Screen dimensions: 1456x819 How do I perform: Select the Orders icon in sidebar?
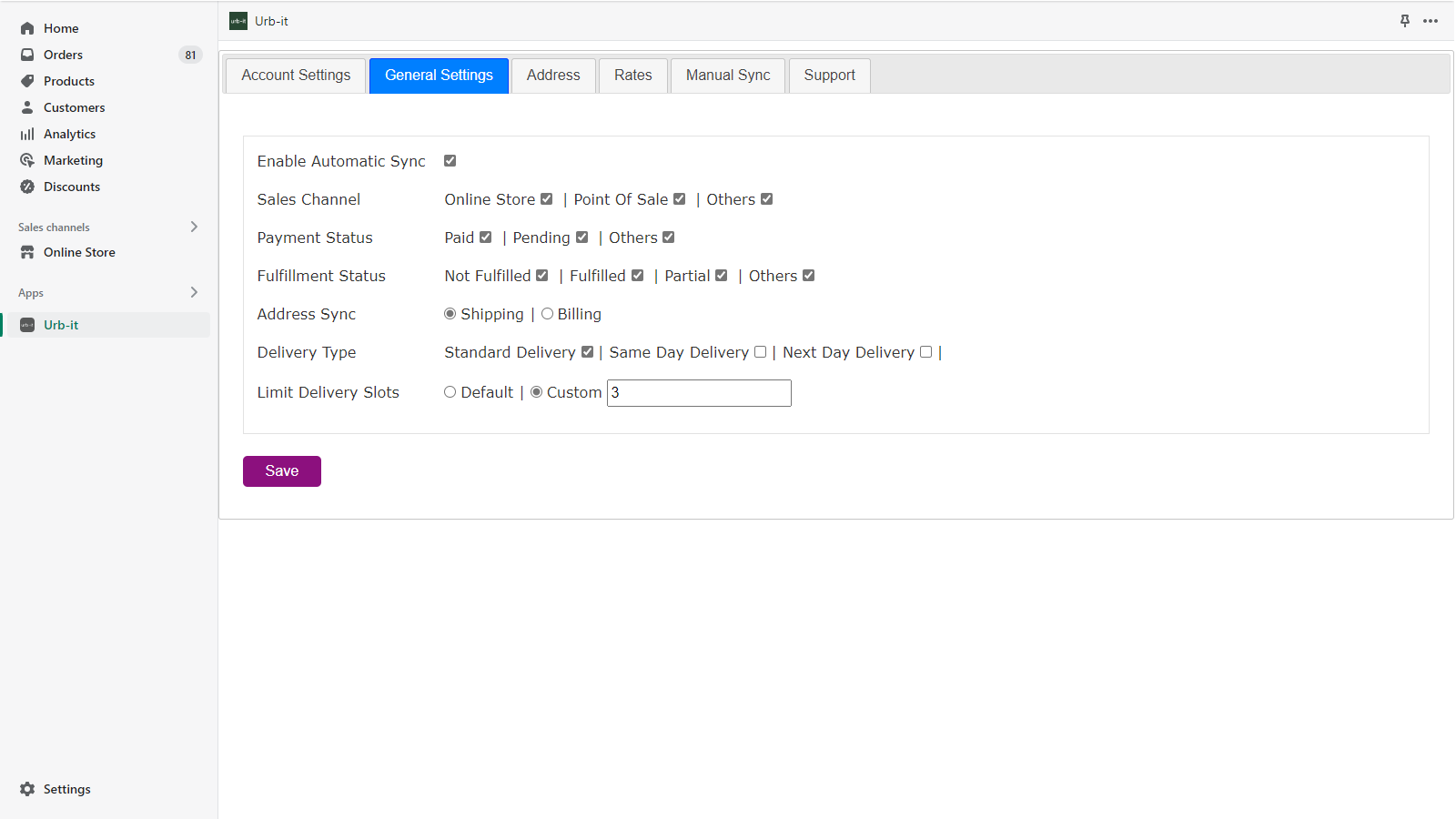pyautogui.click(x=28, y=55)
